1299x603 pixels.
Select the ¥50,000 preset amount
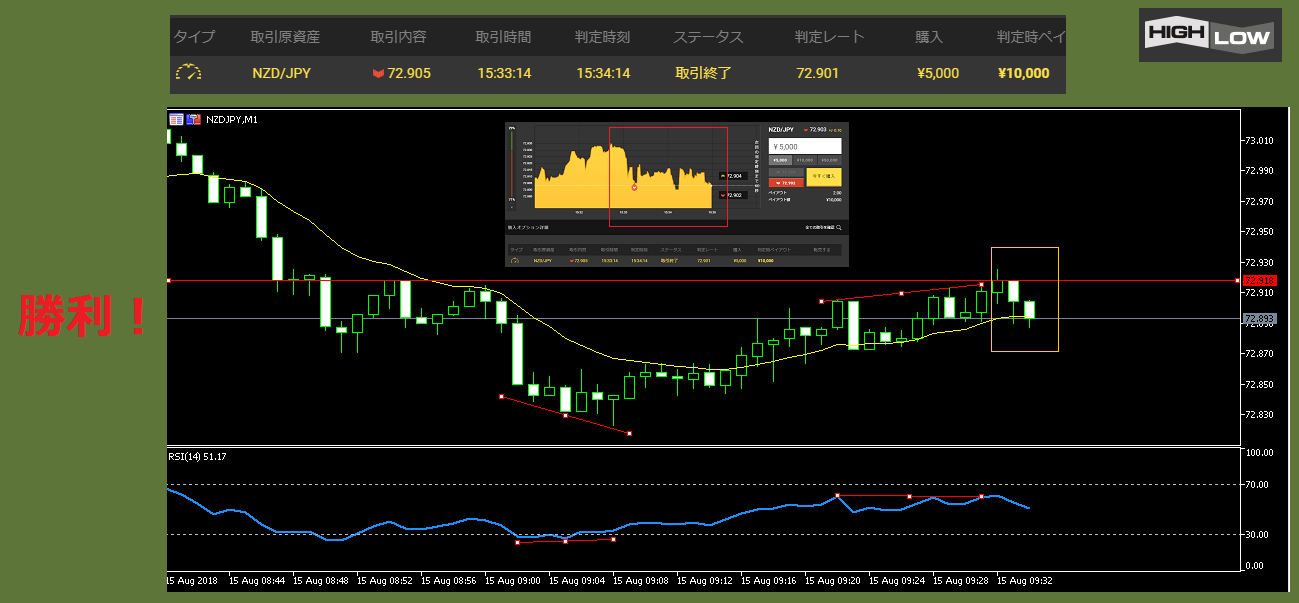coord(829,160)
